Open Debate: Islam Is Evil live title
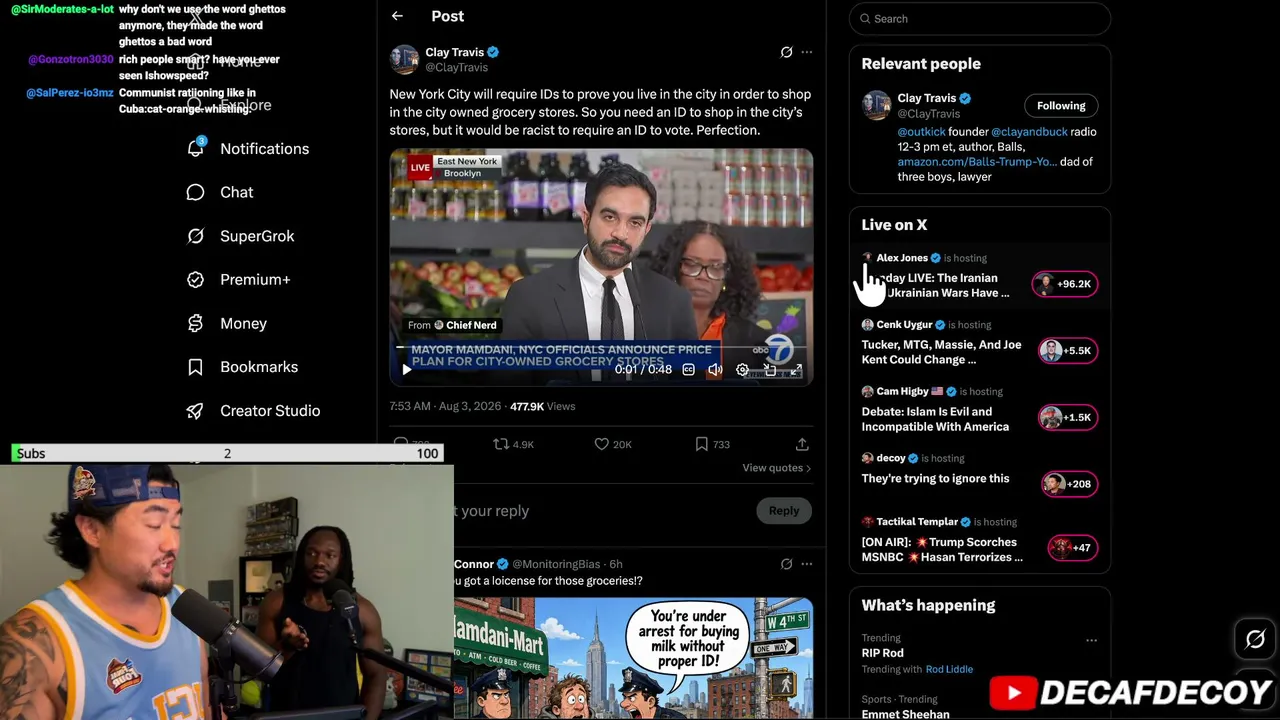This screenshot has height=720, width=1280. pos(935,419)
